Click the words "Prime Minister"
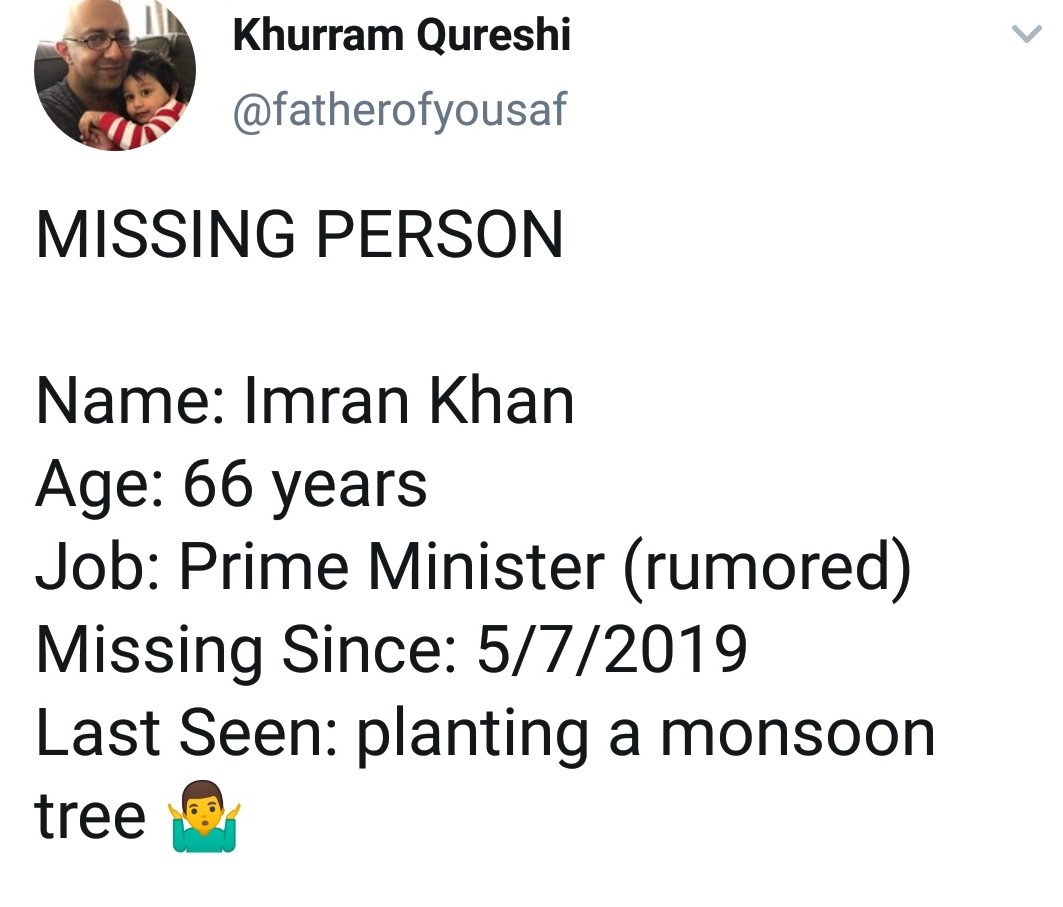The image size is (1063, 907). [391, 567]
